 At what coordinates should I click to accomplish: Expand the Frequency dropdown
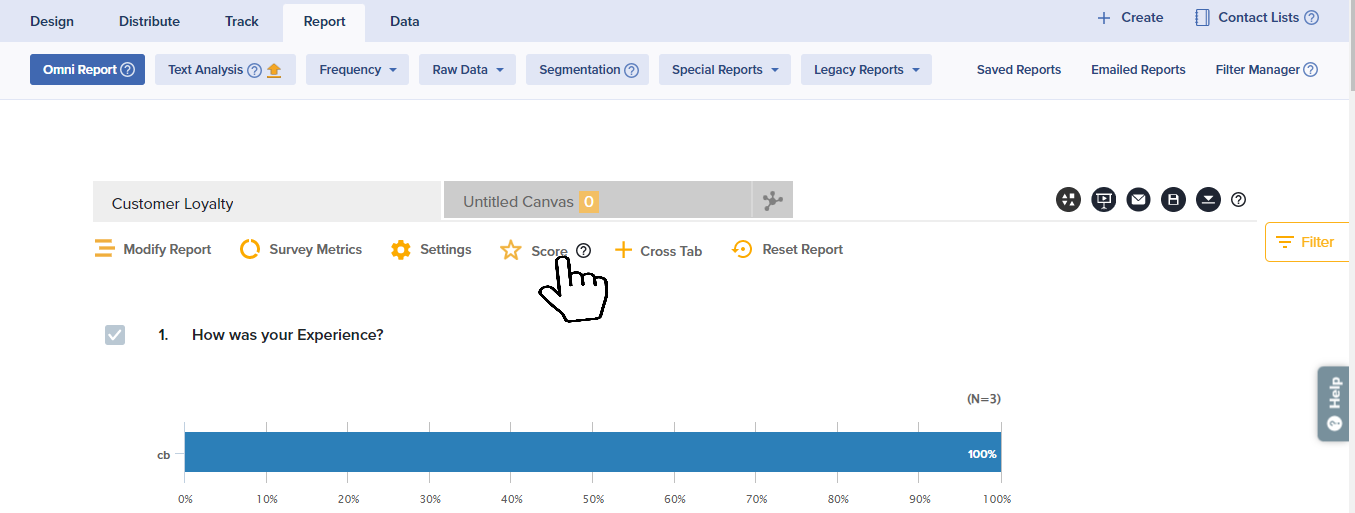tap(358, 70)
